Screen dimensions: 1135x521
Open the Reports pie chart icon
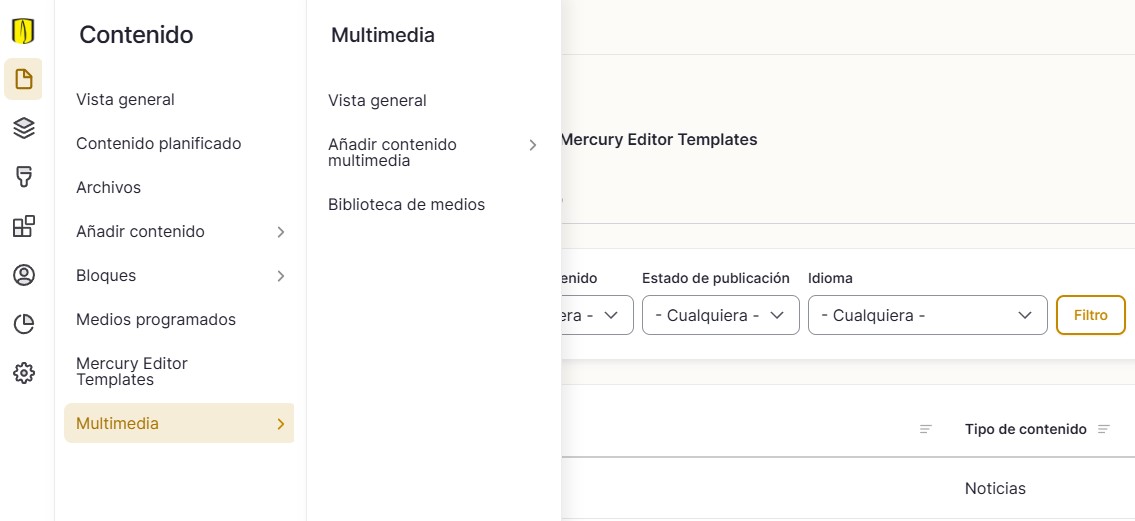23,324
